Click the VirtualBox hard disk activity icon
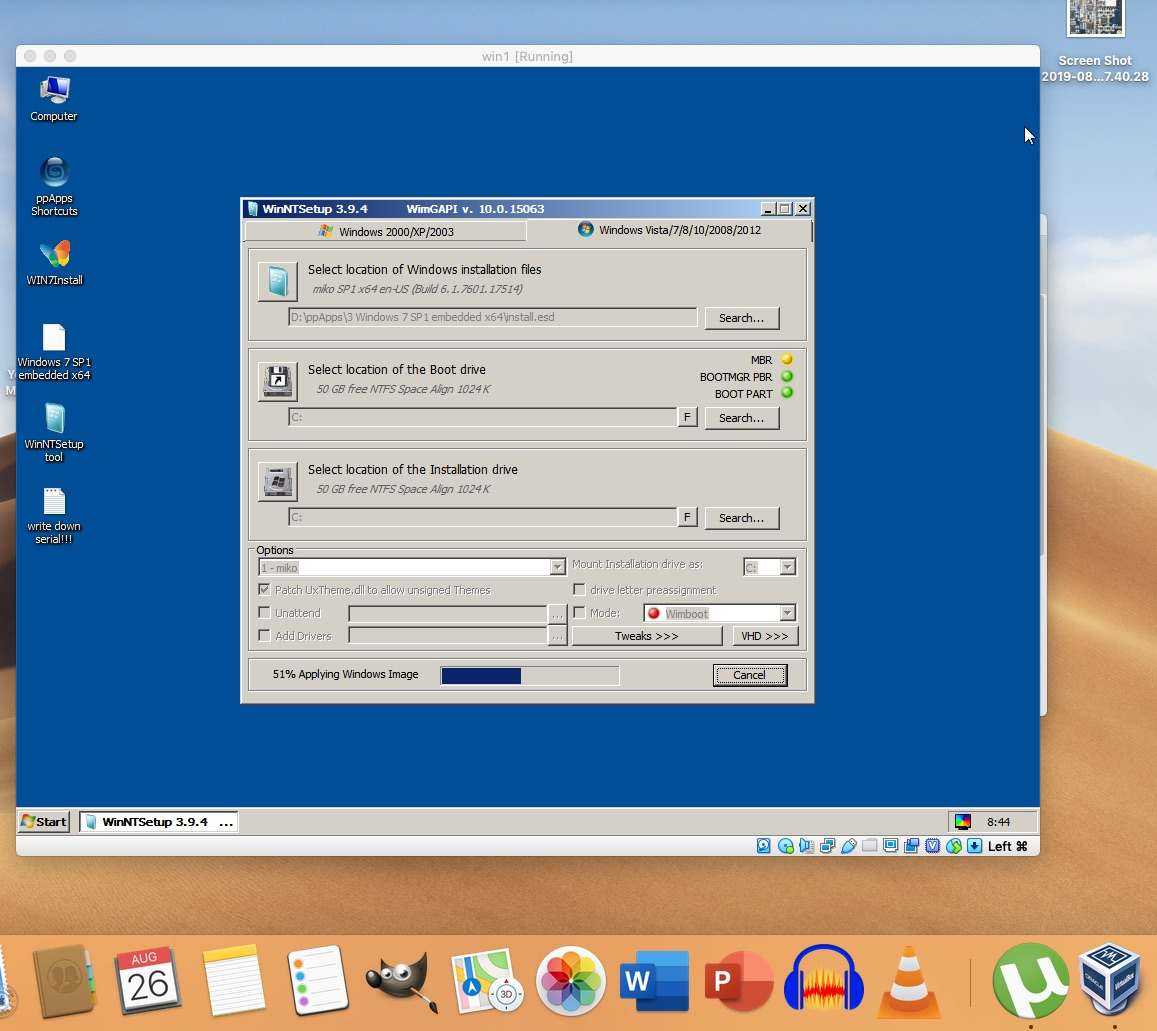The width and height of the screenshot is (1157, 1031). (x=764, y=846)
